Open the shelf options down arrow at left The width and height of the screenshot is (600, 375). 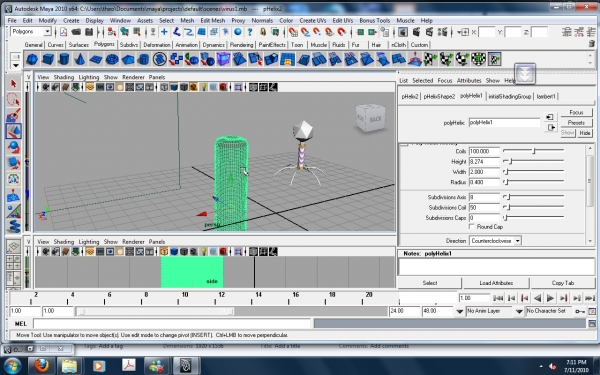coord(15,65)
